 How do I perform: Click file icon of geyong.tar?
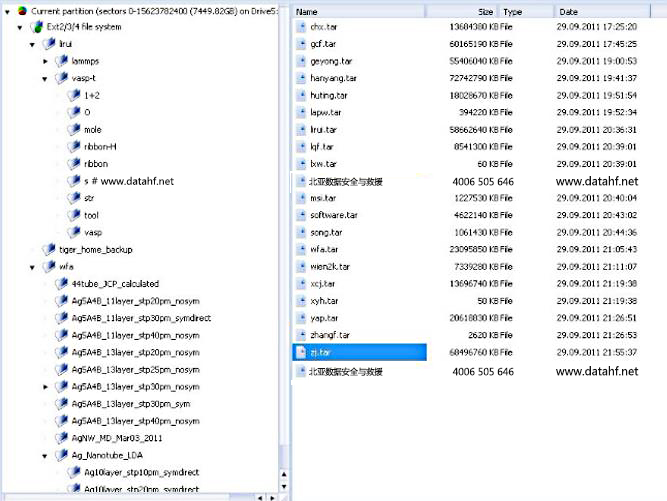pyautogui.click(x=301, y=61)
